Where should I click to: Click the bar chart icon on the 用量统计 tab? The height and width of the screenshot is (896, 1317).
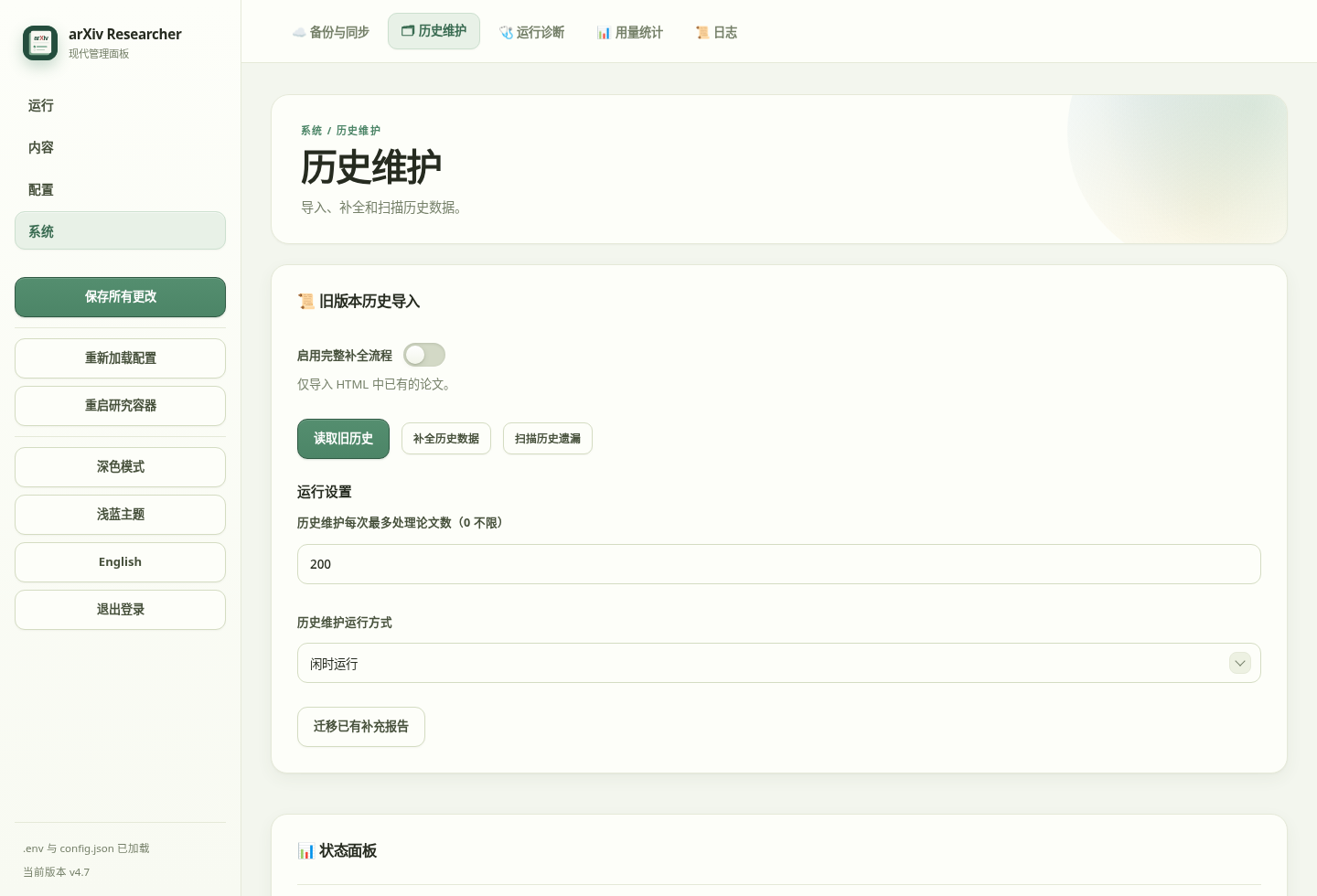(x=604, y=32)
